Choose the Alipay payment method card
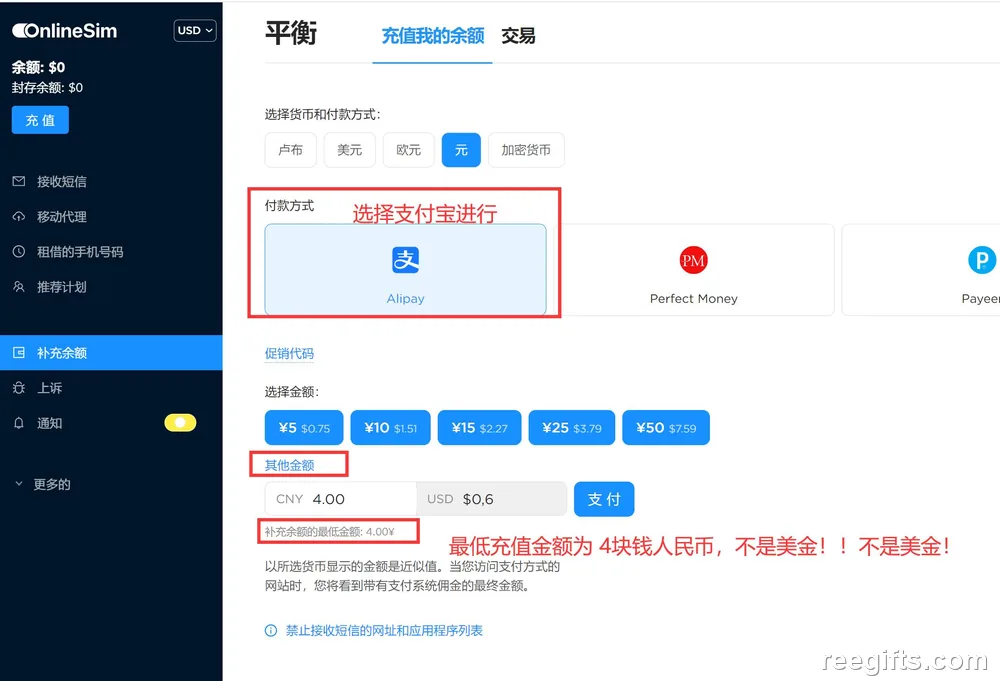The height and width of the screenshot is (681, 1000). 406,269
